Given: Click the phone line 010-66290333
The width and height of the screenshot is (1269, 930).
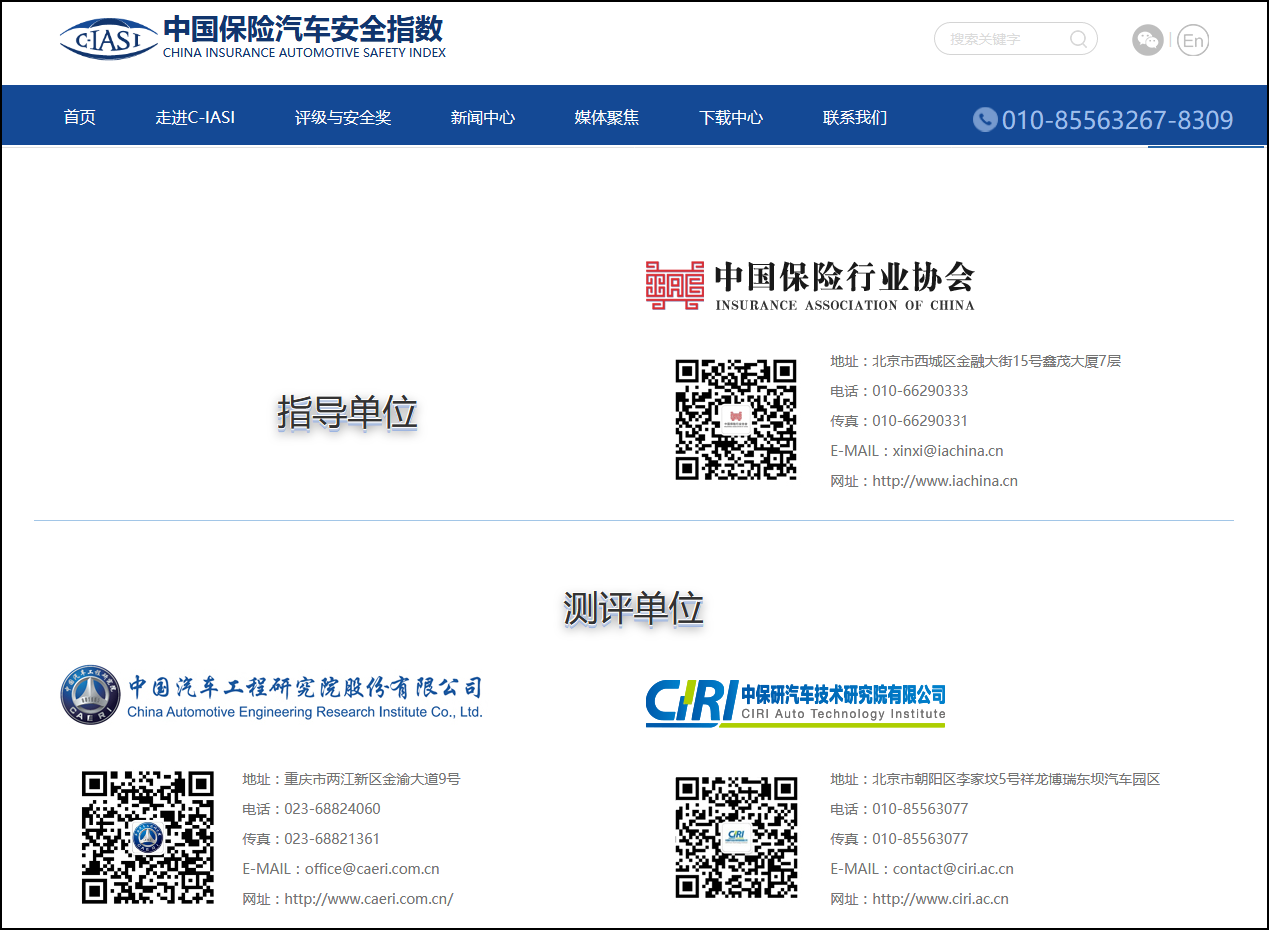Looking at the screenshot, I should point(899,391).
